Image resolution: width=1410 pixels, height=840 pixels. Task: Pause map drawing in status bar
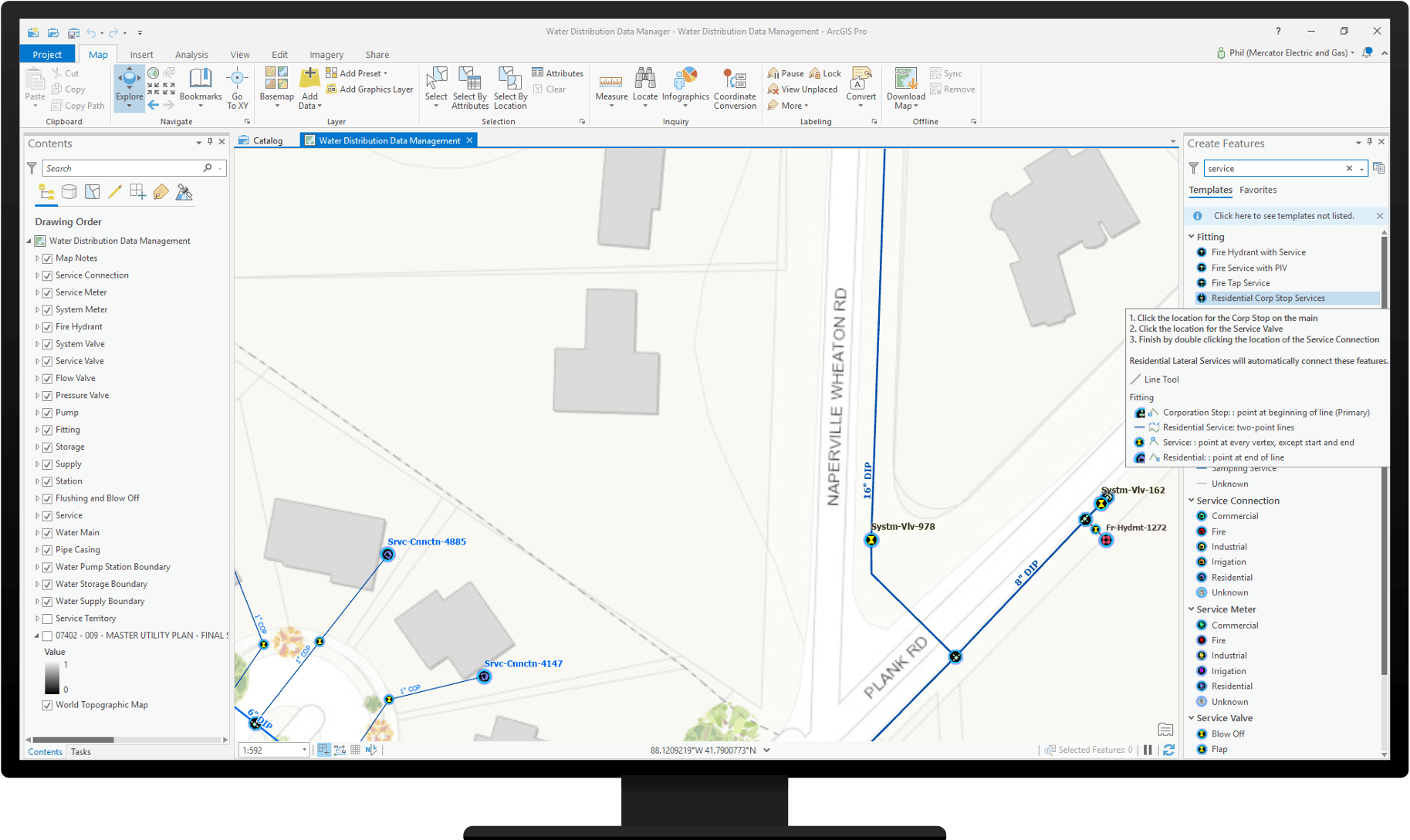[x=1148, y=750]
